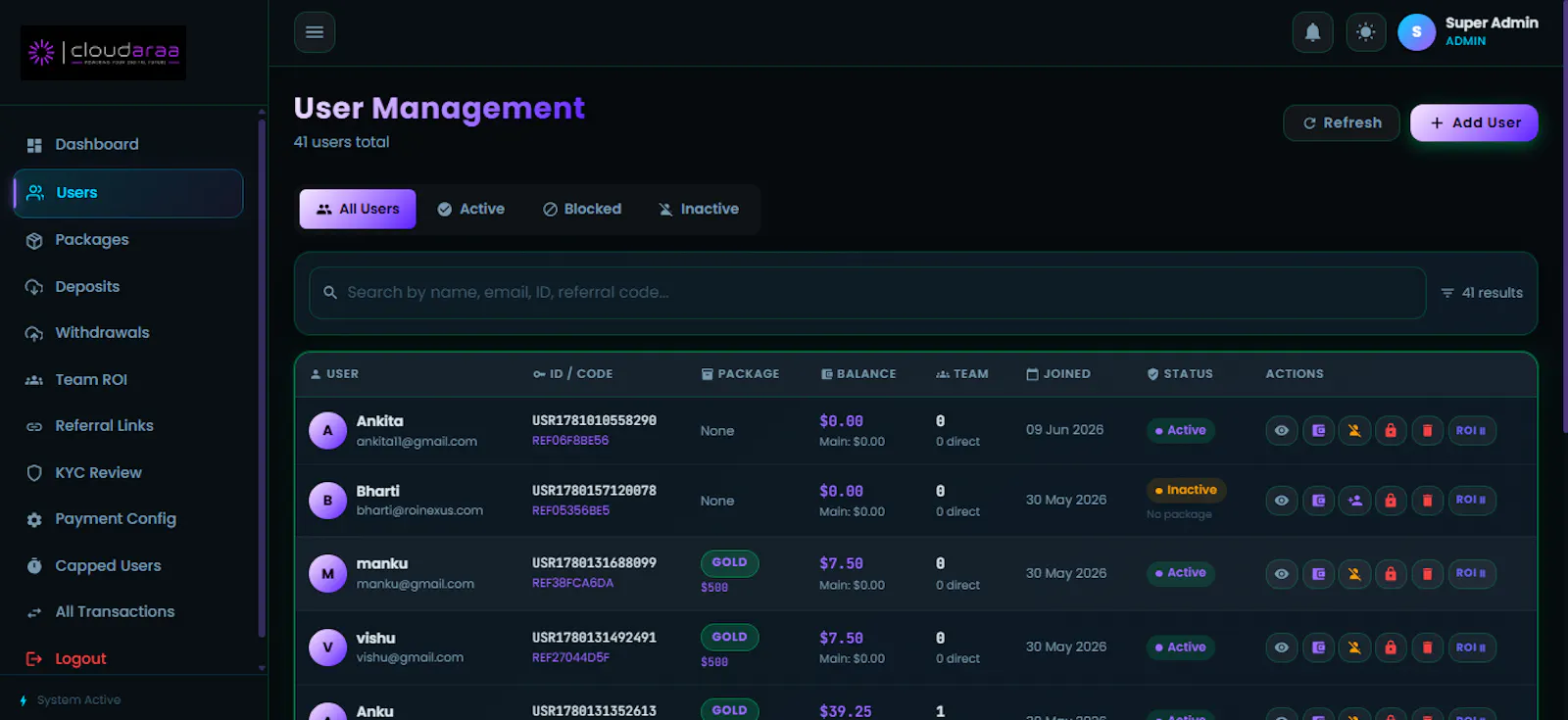Open Payment Config settings

tap(116, 519)
